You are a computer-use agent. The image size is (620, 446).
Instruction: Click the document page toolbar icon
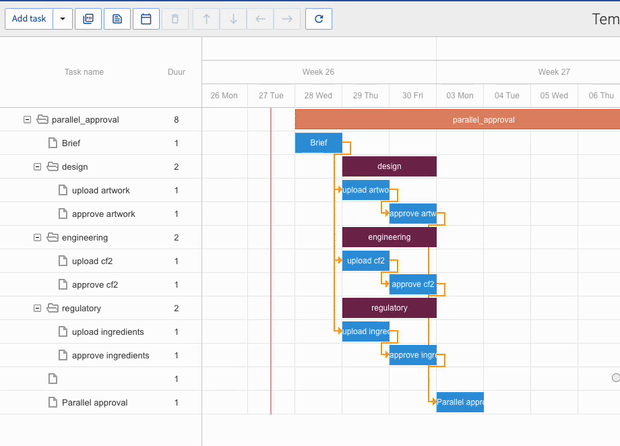coord(117,19)
